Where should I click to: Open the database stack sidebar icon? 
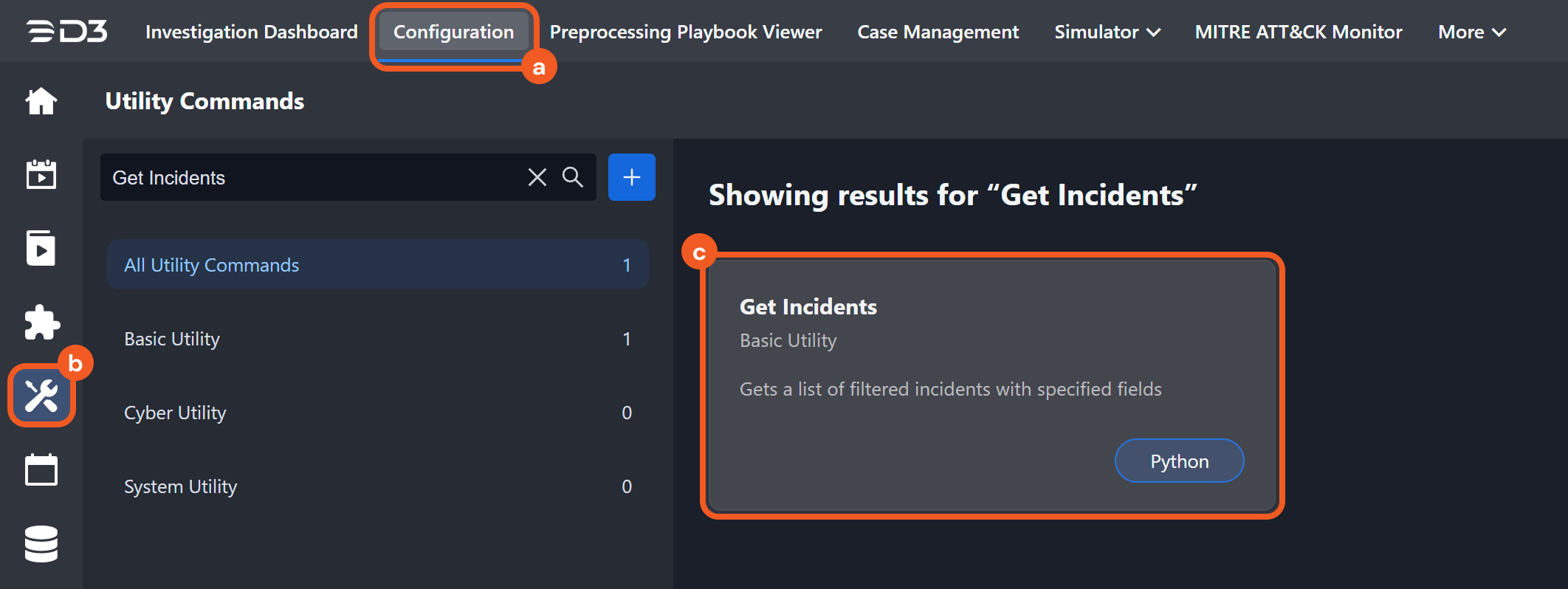pos(41,544)
